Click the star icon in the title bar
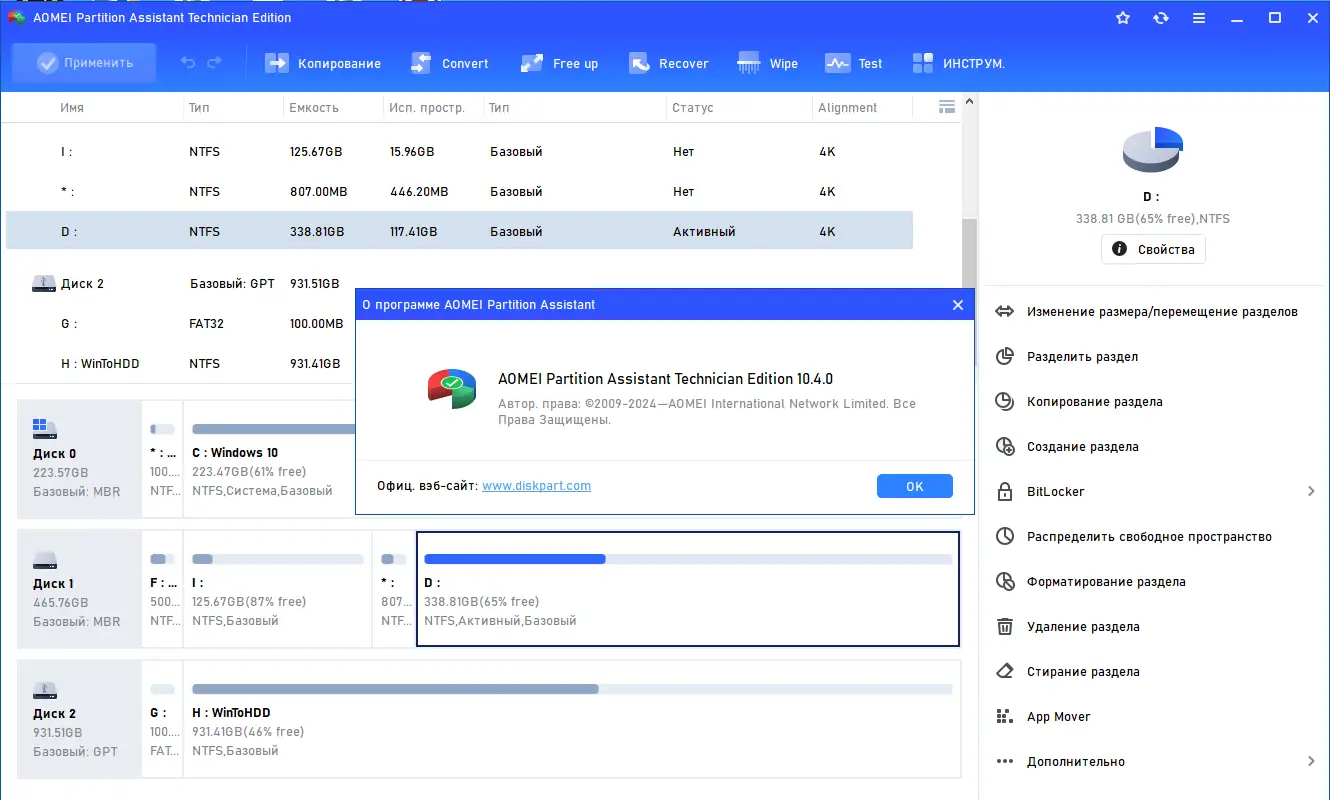 [x=1123, y=18]
